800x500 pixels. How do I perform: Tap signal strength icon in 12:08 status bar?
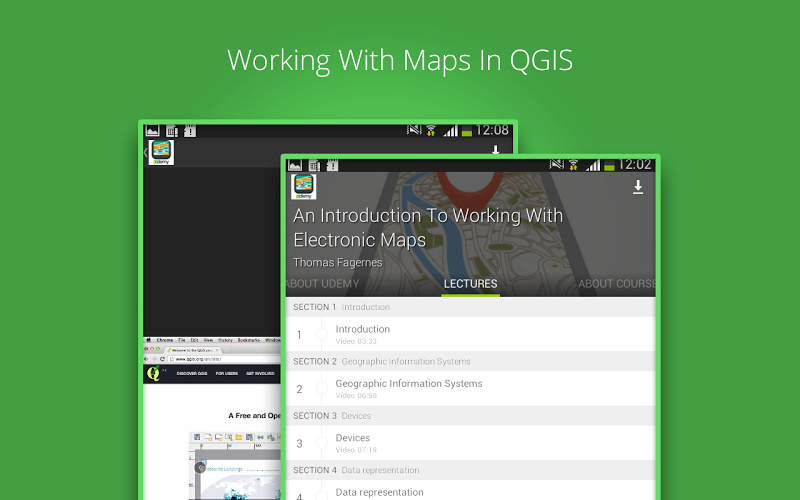tap(451, 131)
